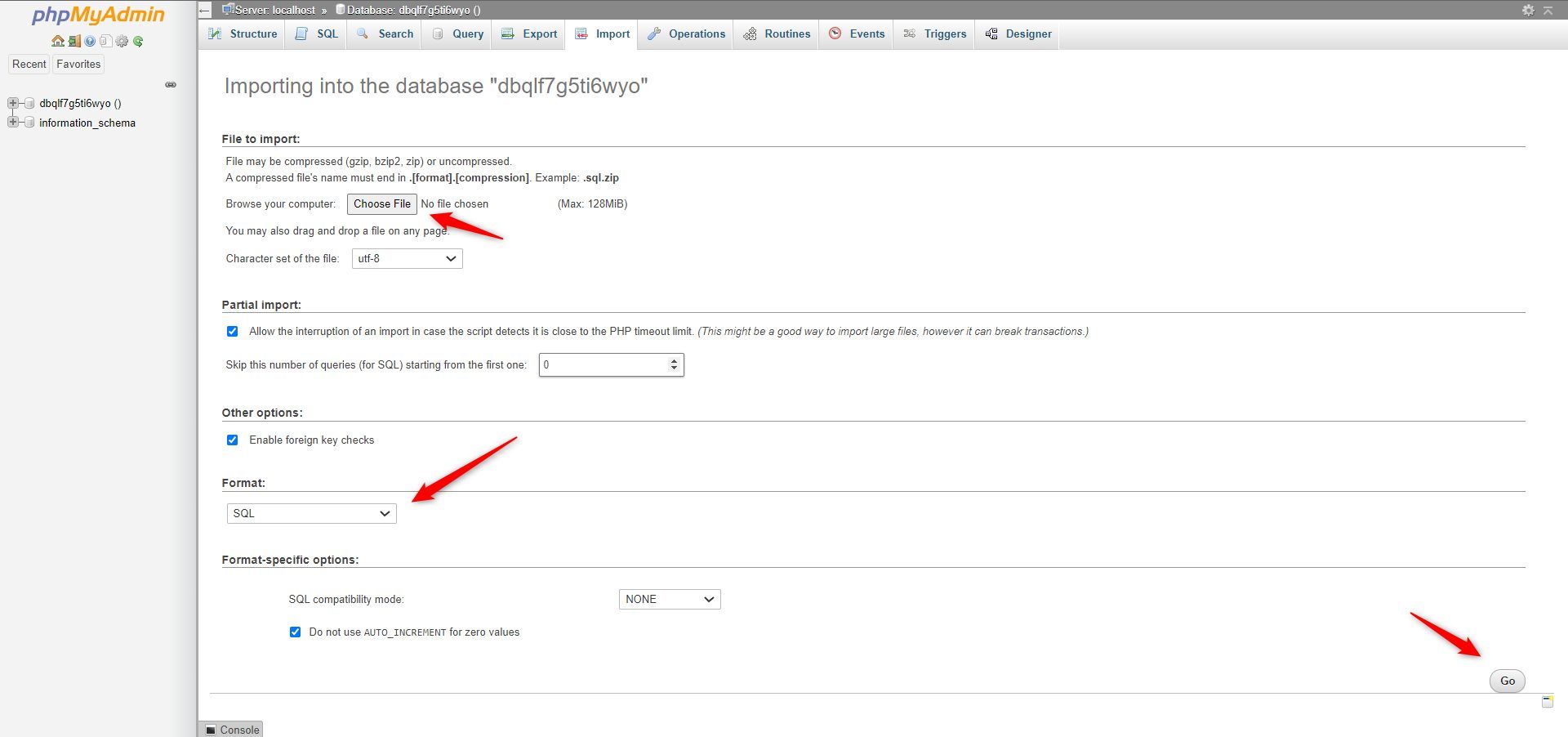1568x737 pixels.
Task: Click the link-with-main-panel chain icon
Action: [171, 85]
